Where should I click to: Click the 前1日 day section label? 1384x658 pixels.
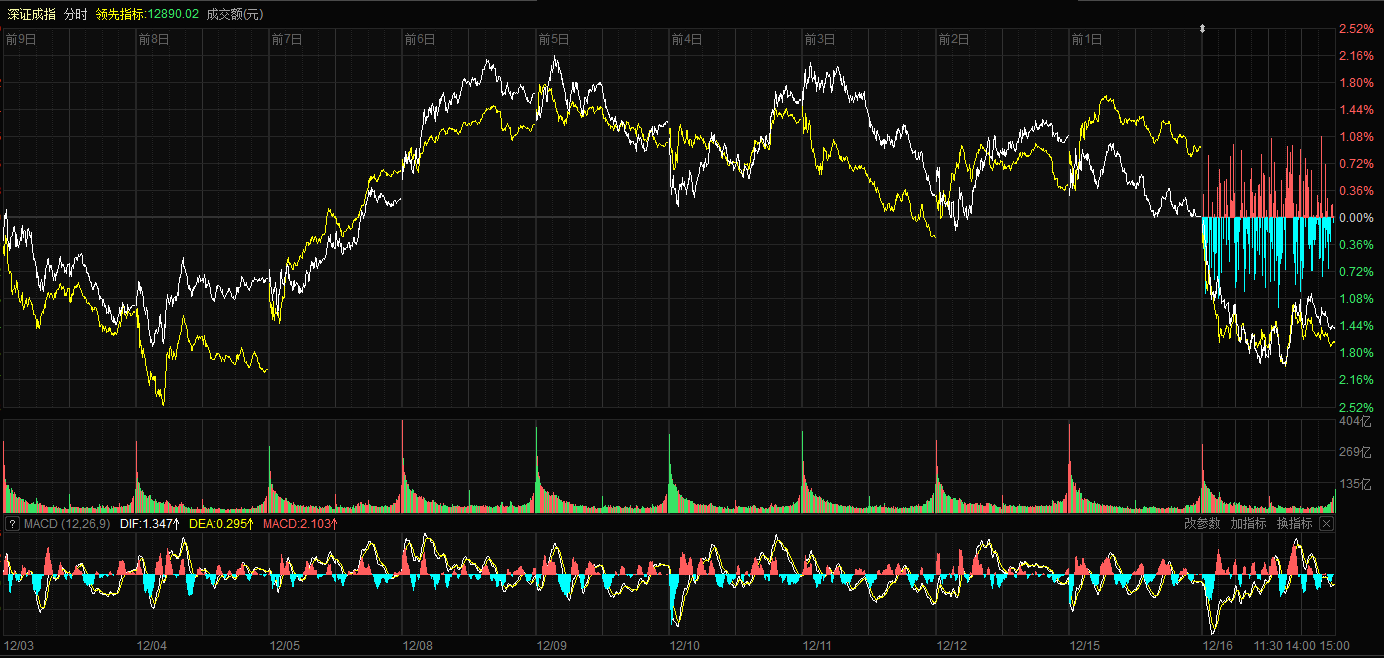tap(1086, 40)
